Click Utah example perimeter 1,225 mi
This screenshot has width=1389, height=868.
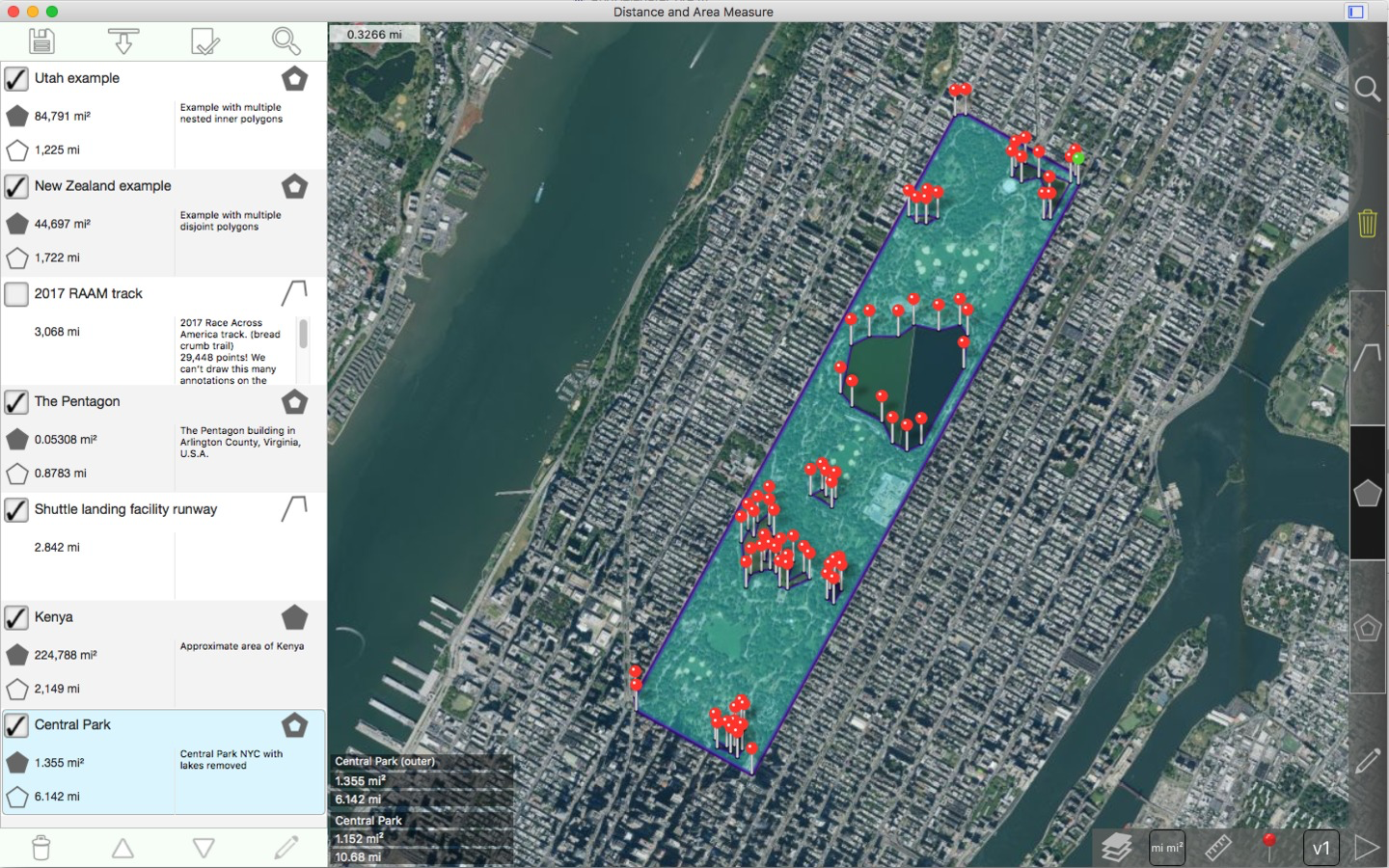tap(57, 150)
